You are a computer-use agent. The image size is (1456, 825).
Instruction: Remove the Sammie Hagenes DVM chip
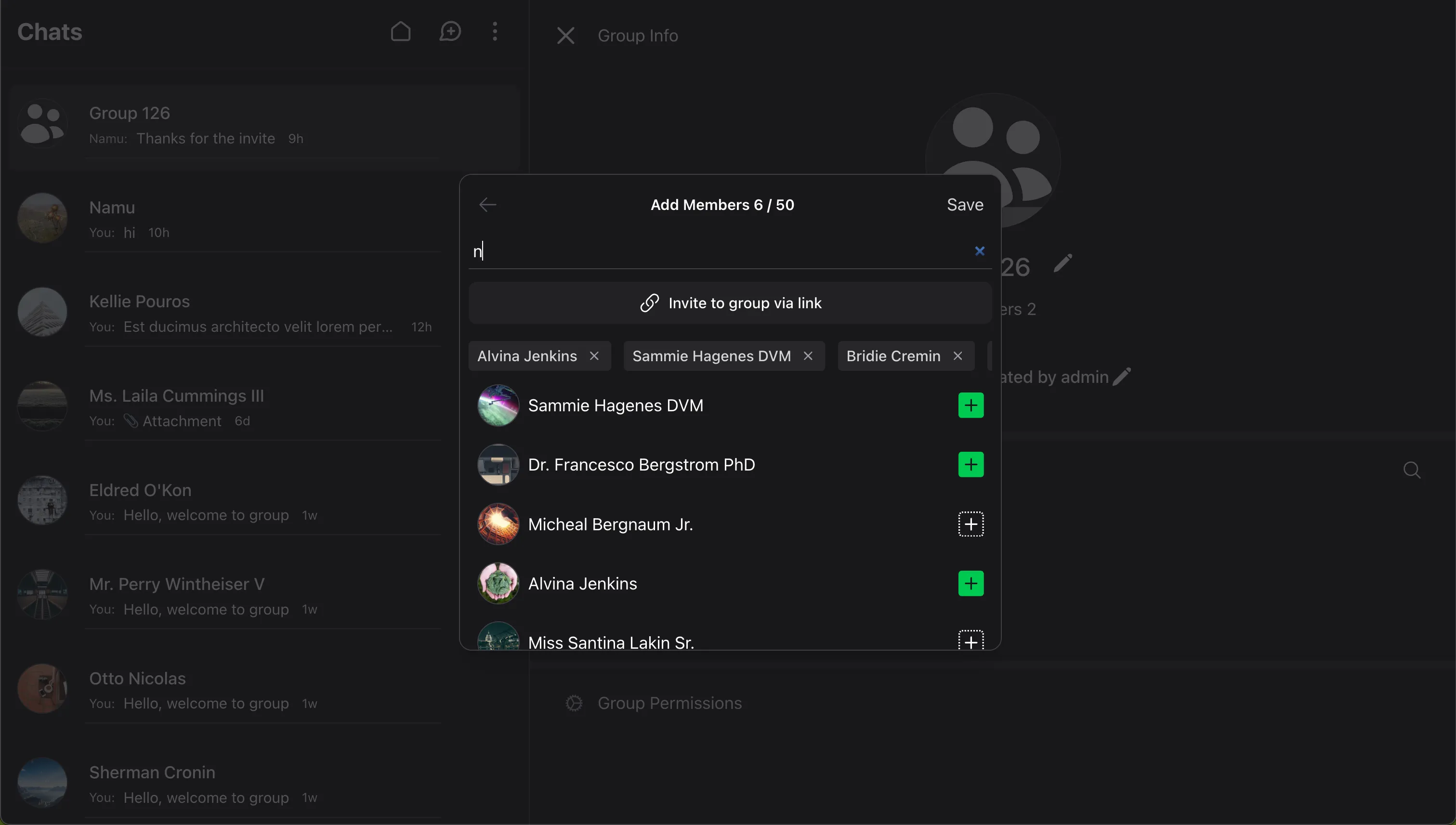808,356
